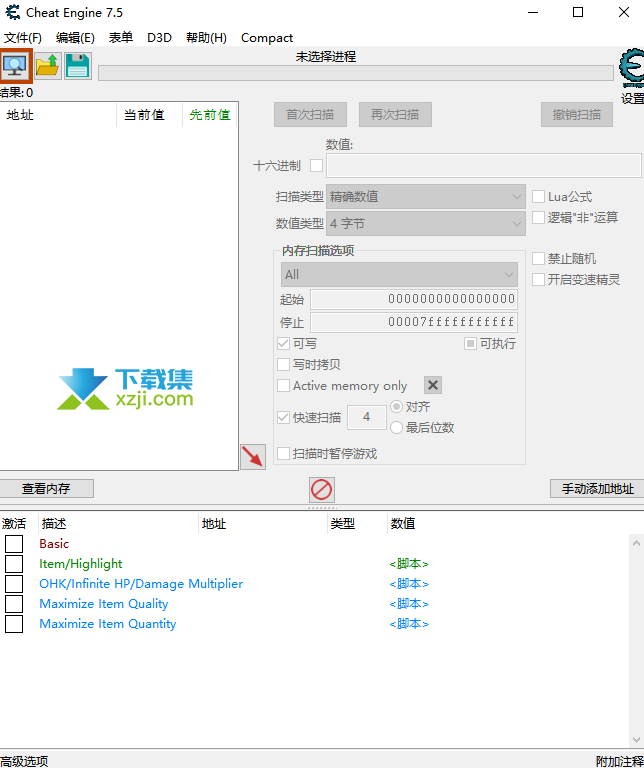Click the progress bar under 未选择进程

(x=356, y=73)
